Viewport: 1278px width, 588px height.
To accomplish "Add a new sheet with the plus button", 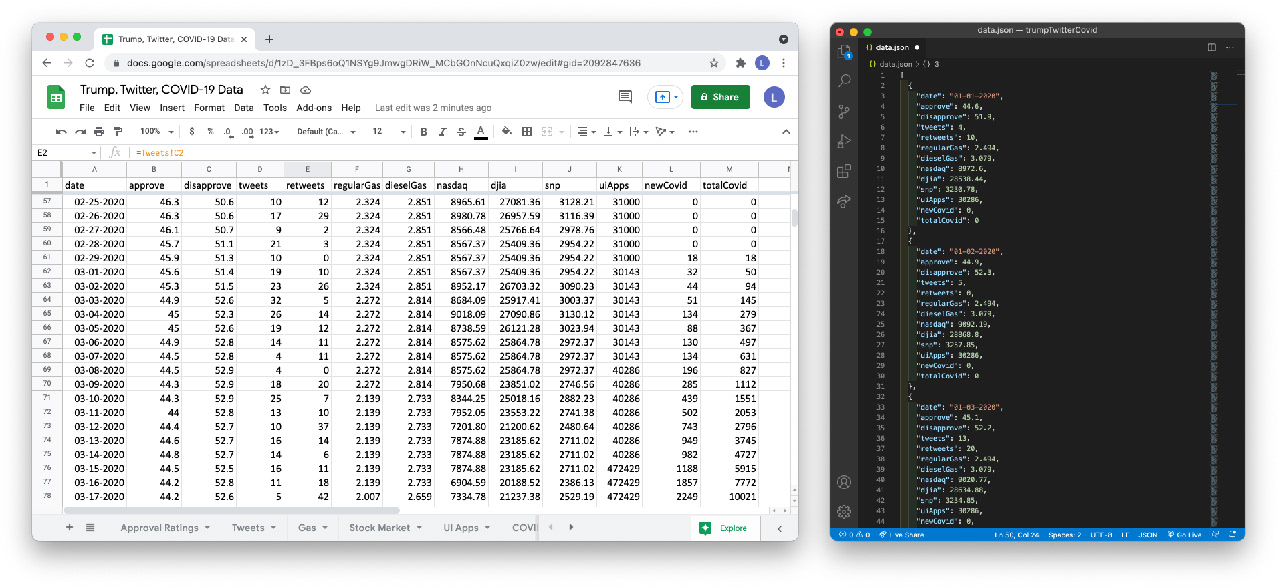I will [x=69, y=527].
